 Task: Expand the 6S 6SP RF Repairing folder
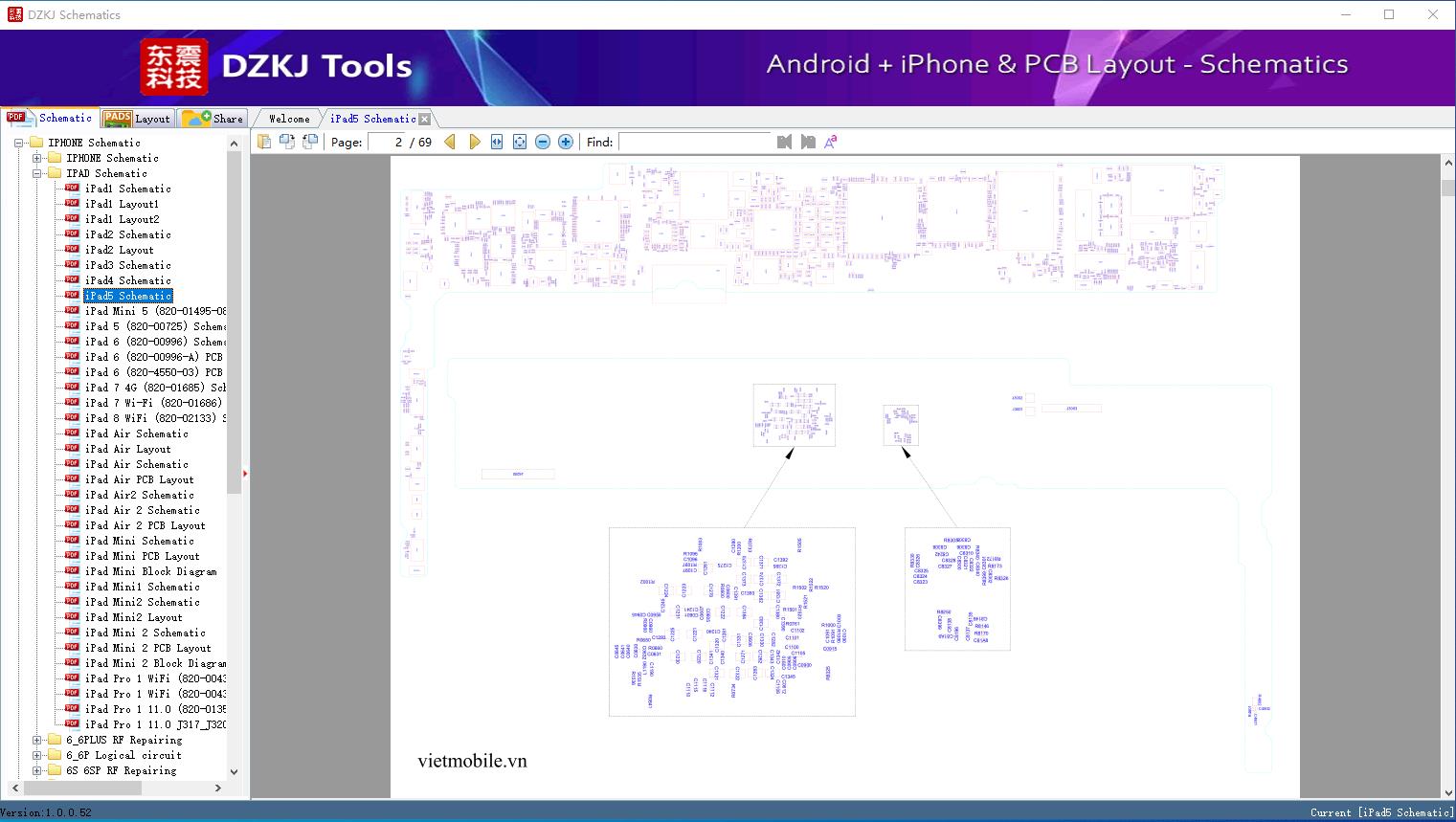[x=36, y=770]
